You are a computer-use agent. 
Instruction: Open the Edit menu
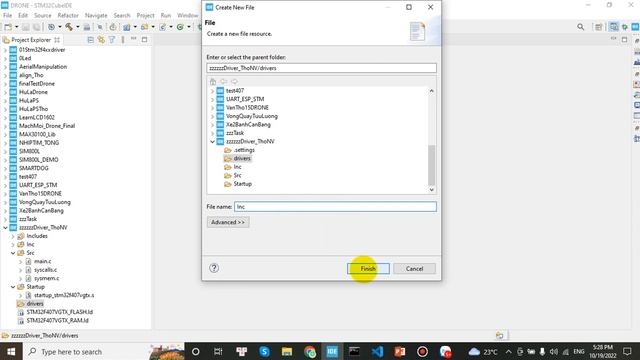23,16
